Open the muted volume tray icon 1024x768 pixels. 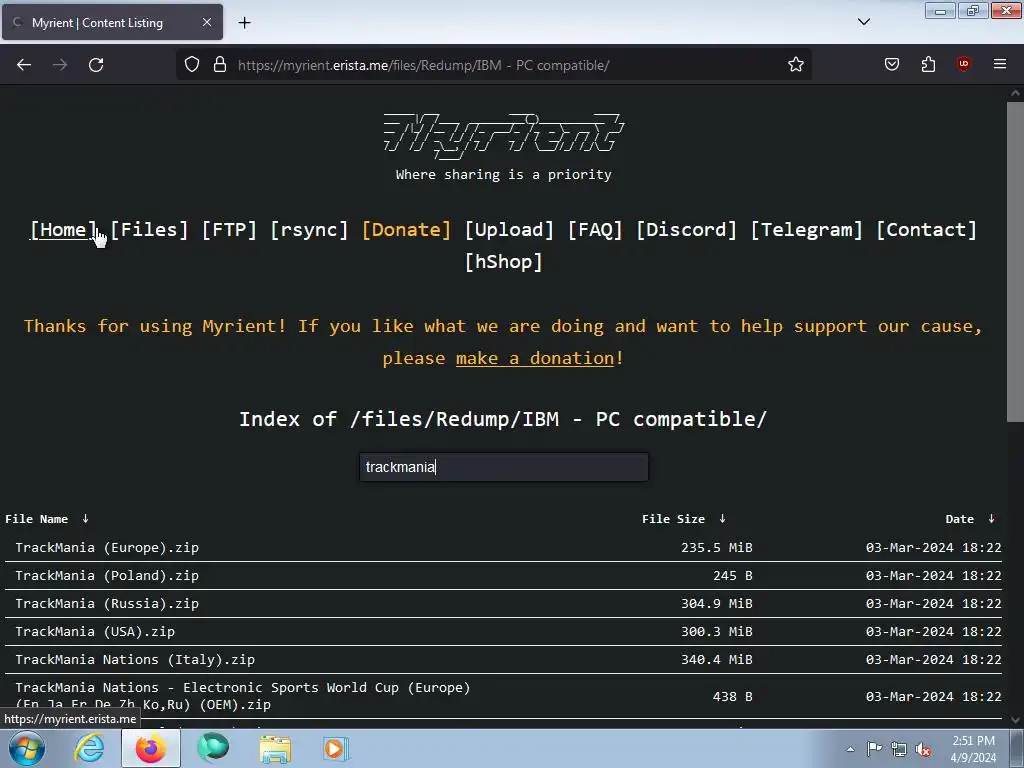tap(923, 750)
